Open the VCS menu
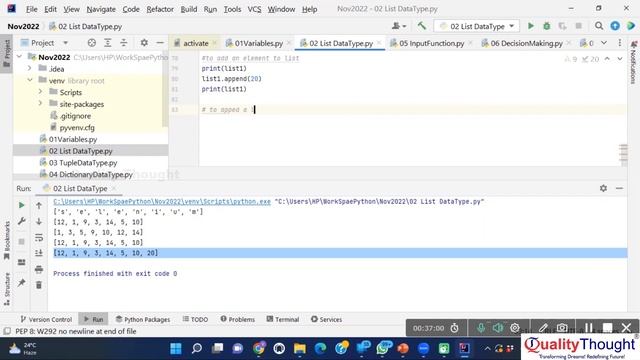 pyautogui.click(x=254, y=9)
